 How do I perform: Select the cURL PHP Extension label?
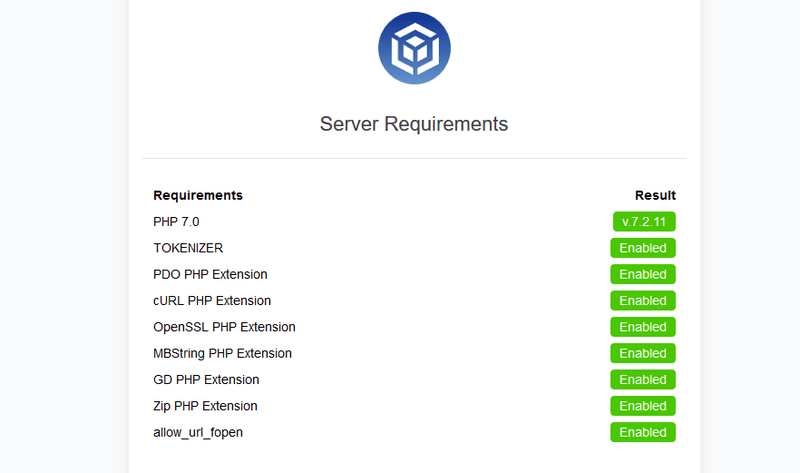[x=212, y=301]
